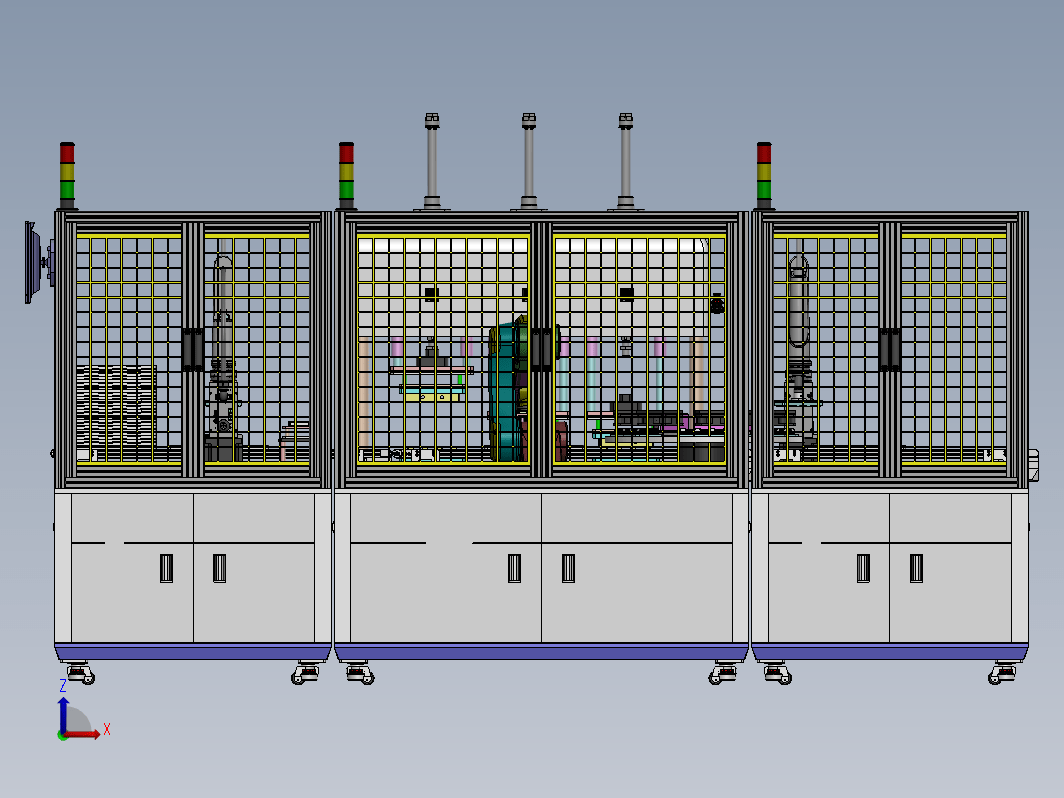Screen dimensions: 1064x798
Task: Click the black door latch on the right enclosure
Action: pyautogui.click(x=890, y=349)
